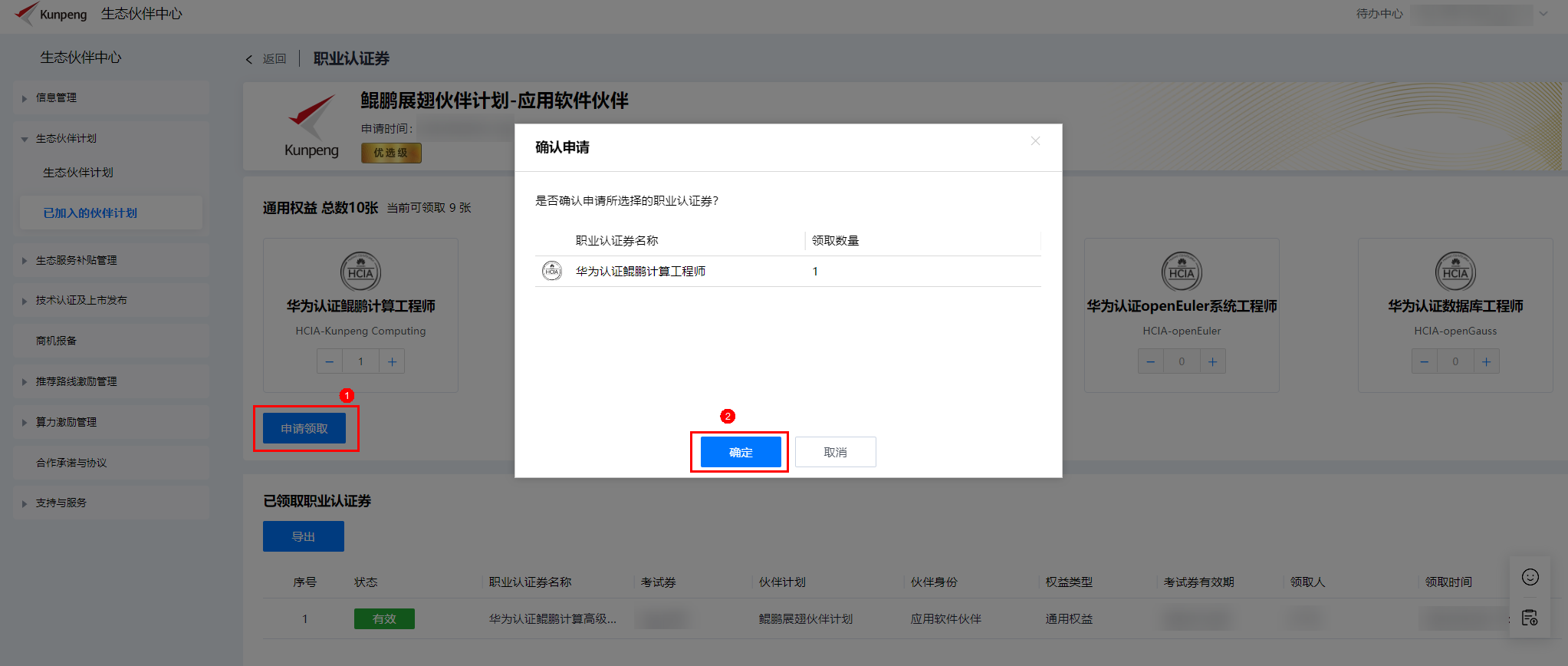The height and width of the screenshot is (666, 1568).
Task: Click the 有效 status tag
Action: click(384, 618)
